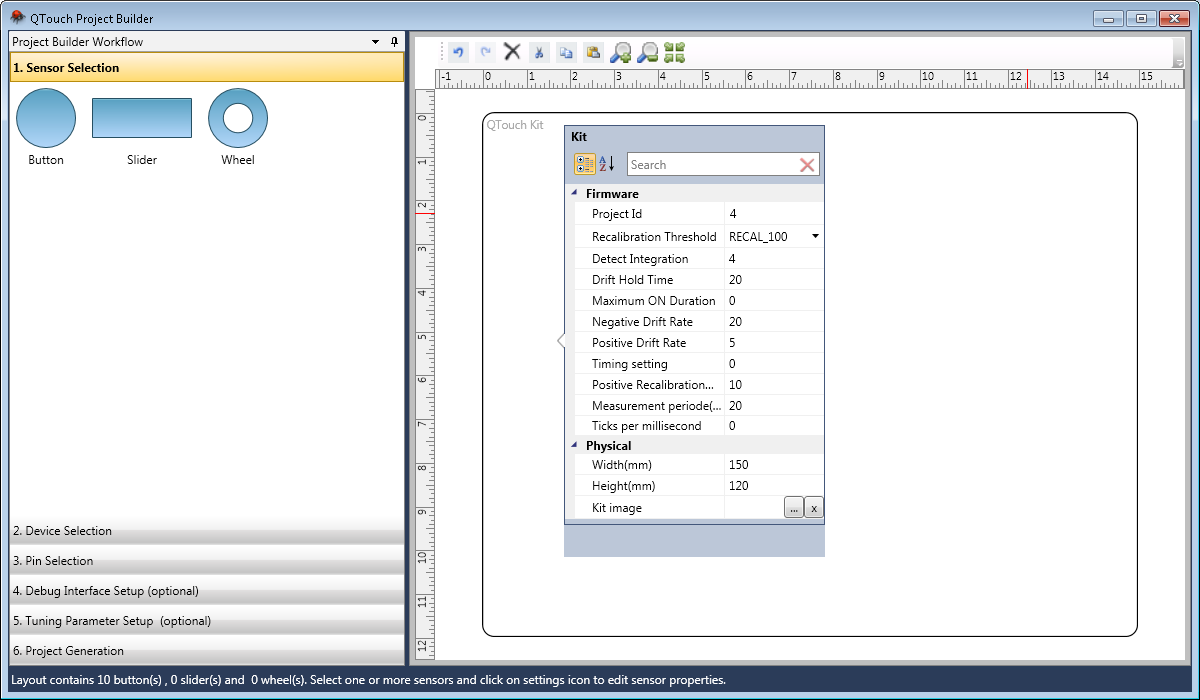Viewport: 1200px width, 700px height.
Task: Collapse the Firmware property group
Action: (x=574, y=194)
